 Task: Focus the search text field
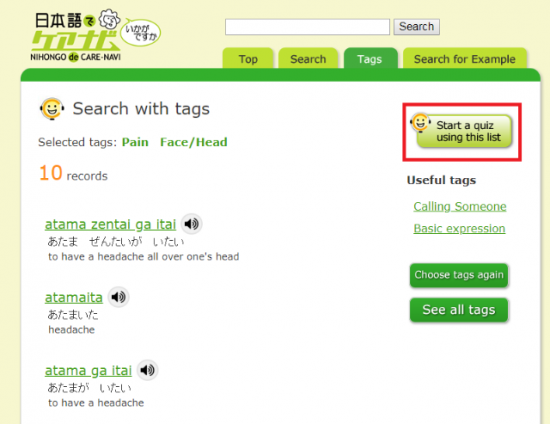(x=307, y=27)
